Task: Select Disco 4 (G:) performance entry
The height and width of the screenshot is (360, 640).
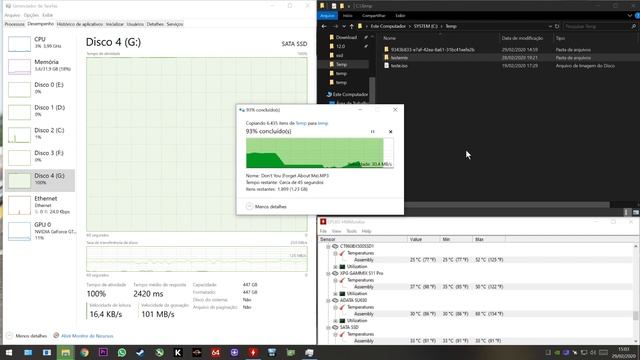Action: click(x=40, y=180)
